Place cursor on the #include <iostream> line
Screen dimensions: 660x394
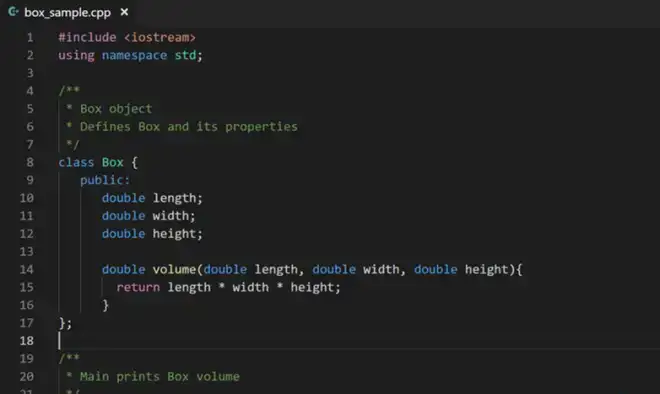click(127, 37)
